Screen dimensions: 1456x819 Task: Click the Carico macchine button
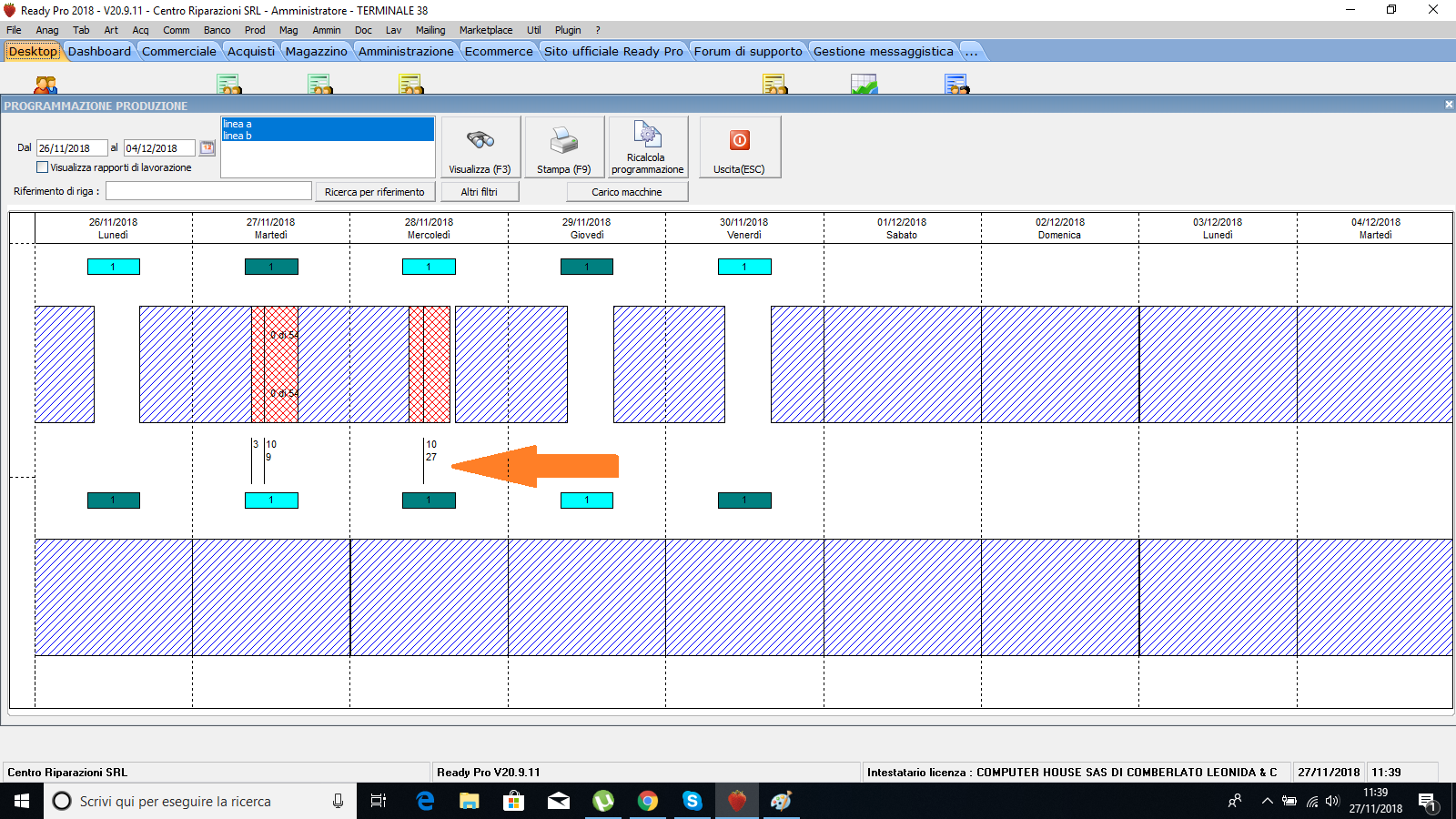click(x=627, y=192)
